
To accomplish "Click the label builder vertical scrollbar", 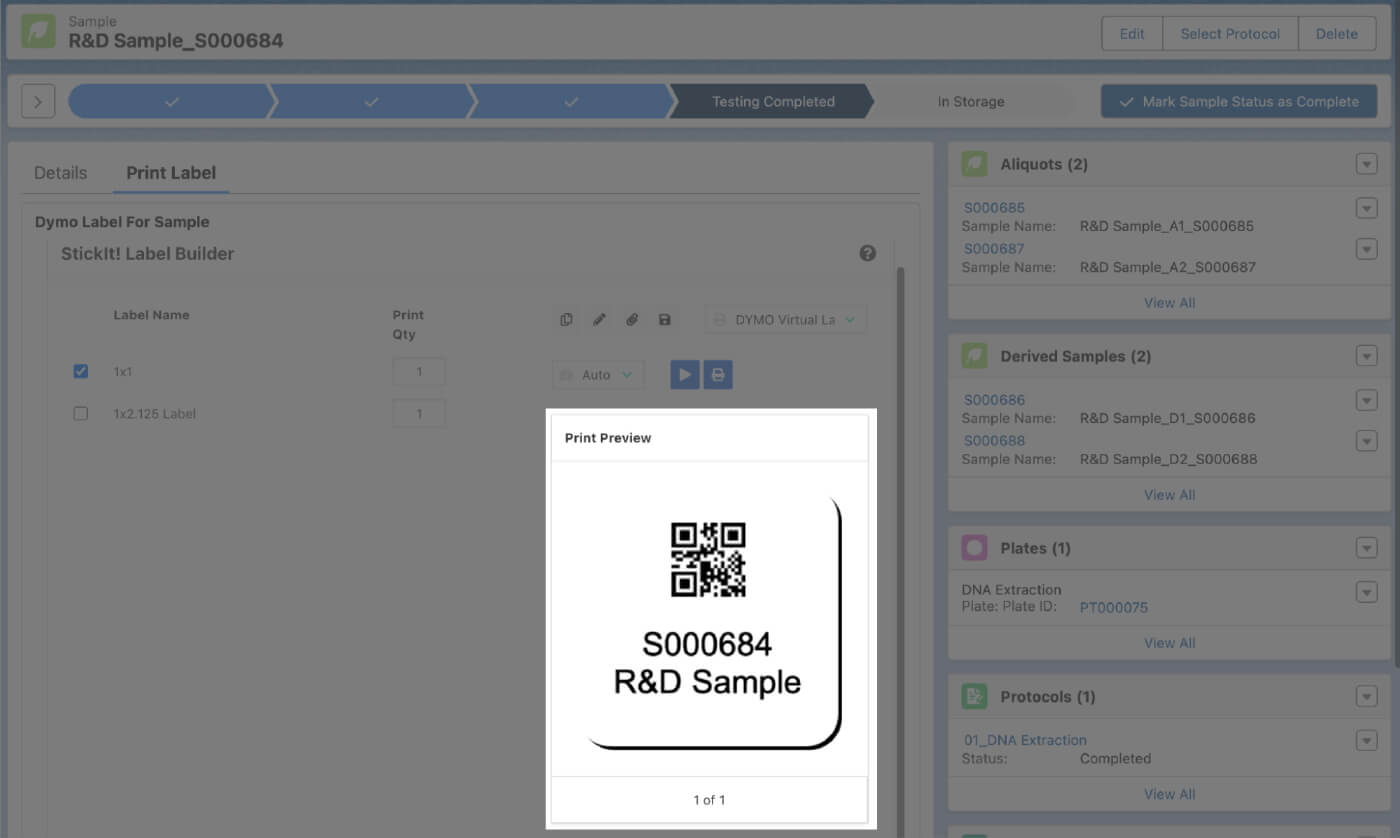I will point(900,550).
